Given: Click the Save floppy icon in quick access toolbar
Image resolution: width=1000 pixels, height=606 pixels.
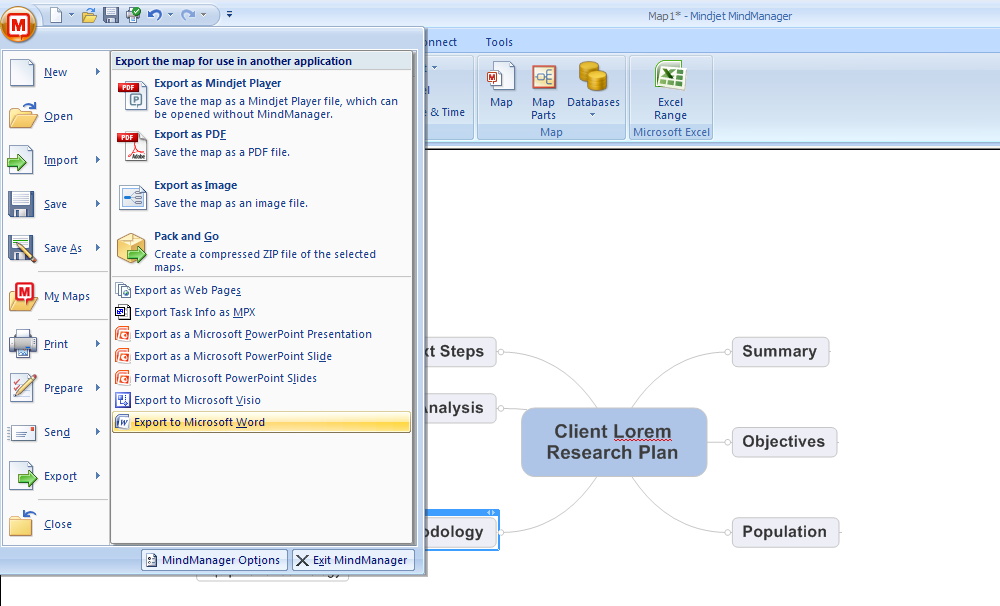Looking at the screenshot, I should tap(111, 15).
